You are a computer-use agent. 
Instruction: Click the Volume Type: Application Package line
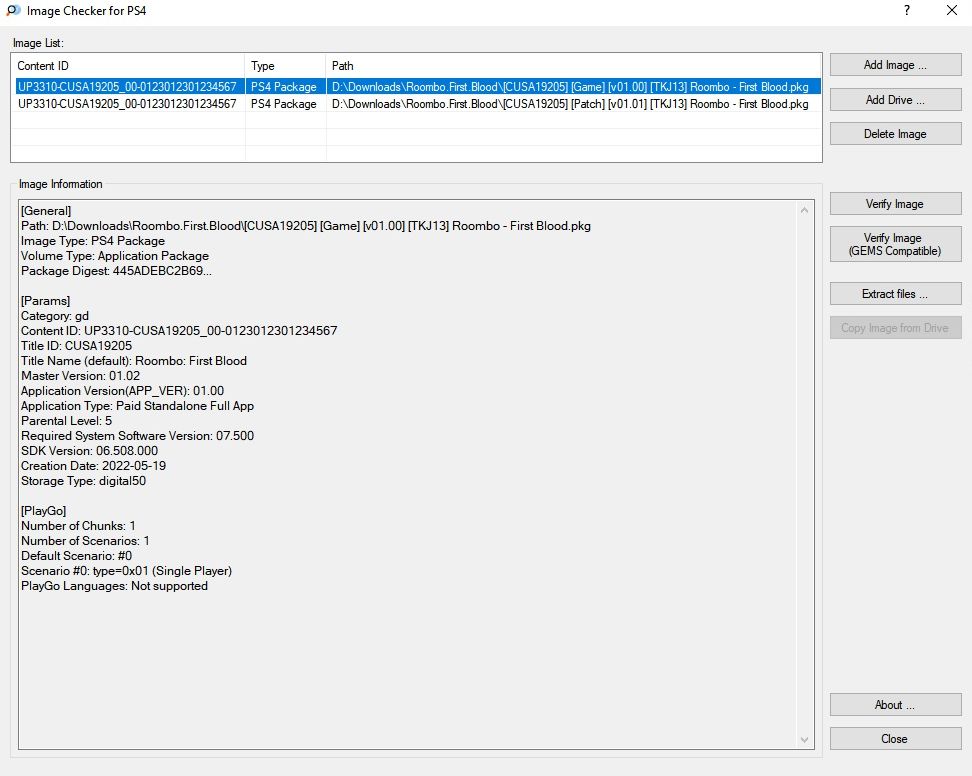(115, 256)
